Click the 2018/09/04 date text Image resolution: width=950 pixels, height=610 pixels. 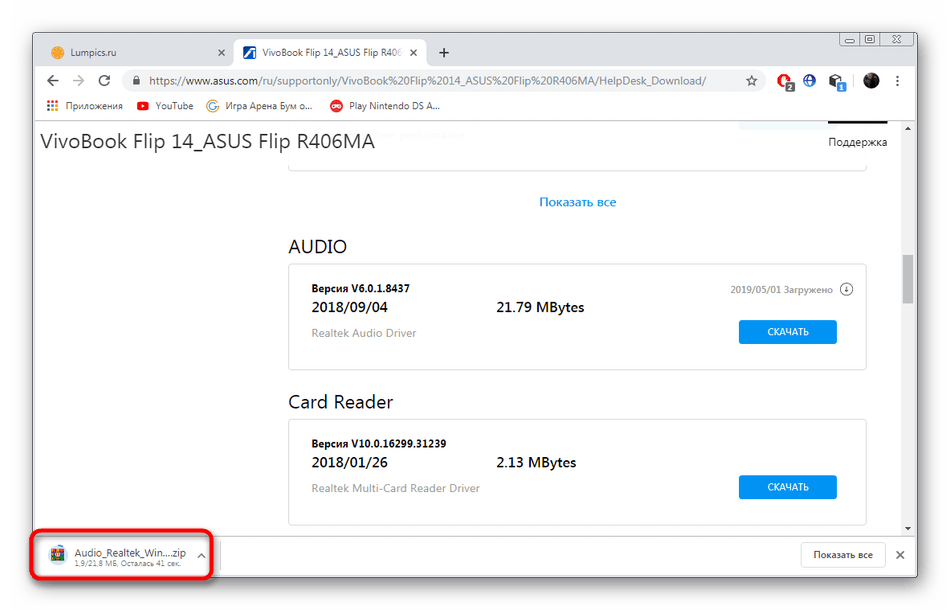tap(350, 307)
